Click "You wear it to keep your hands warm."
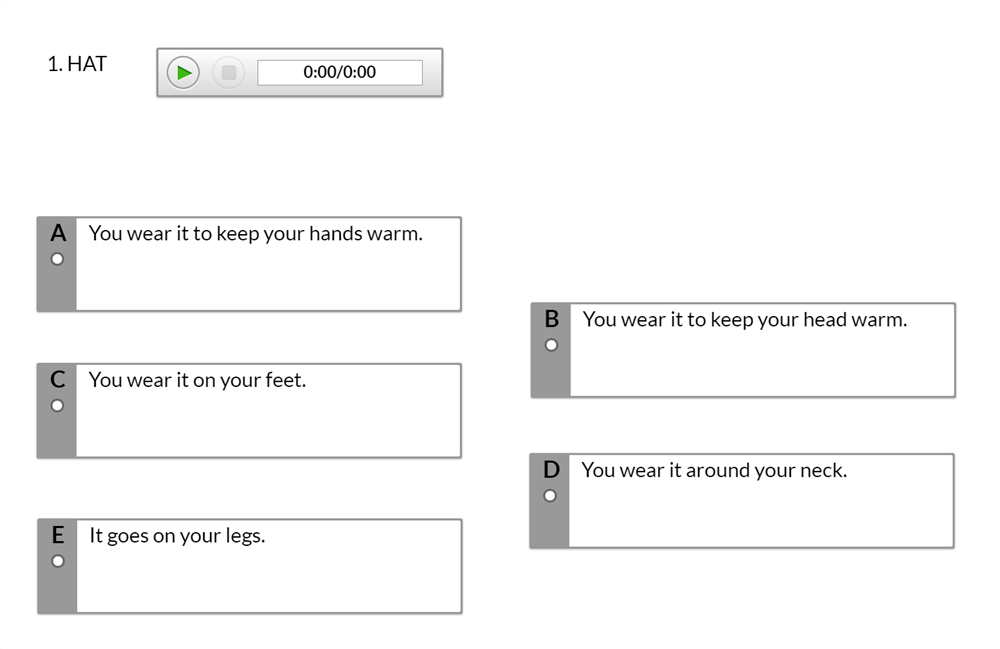The height and width of the screenshot is (649, 1000). pyautogui.click(x=255, y=234)
